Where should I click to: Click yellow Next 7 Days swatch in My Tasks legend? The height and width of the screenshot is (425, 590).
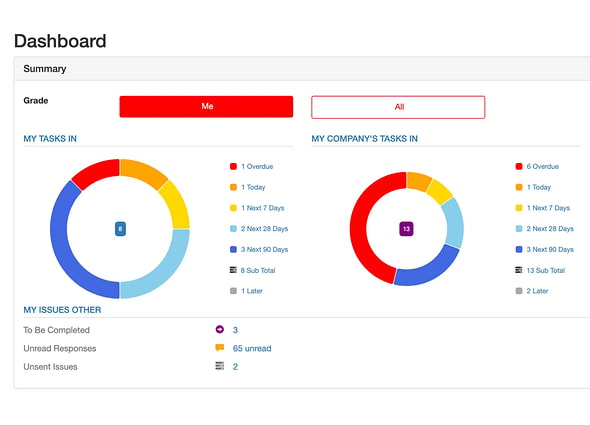click(x=233, y=208)
